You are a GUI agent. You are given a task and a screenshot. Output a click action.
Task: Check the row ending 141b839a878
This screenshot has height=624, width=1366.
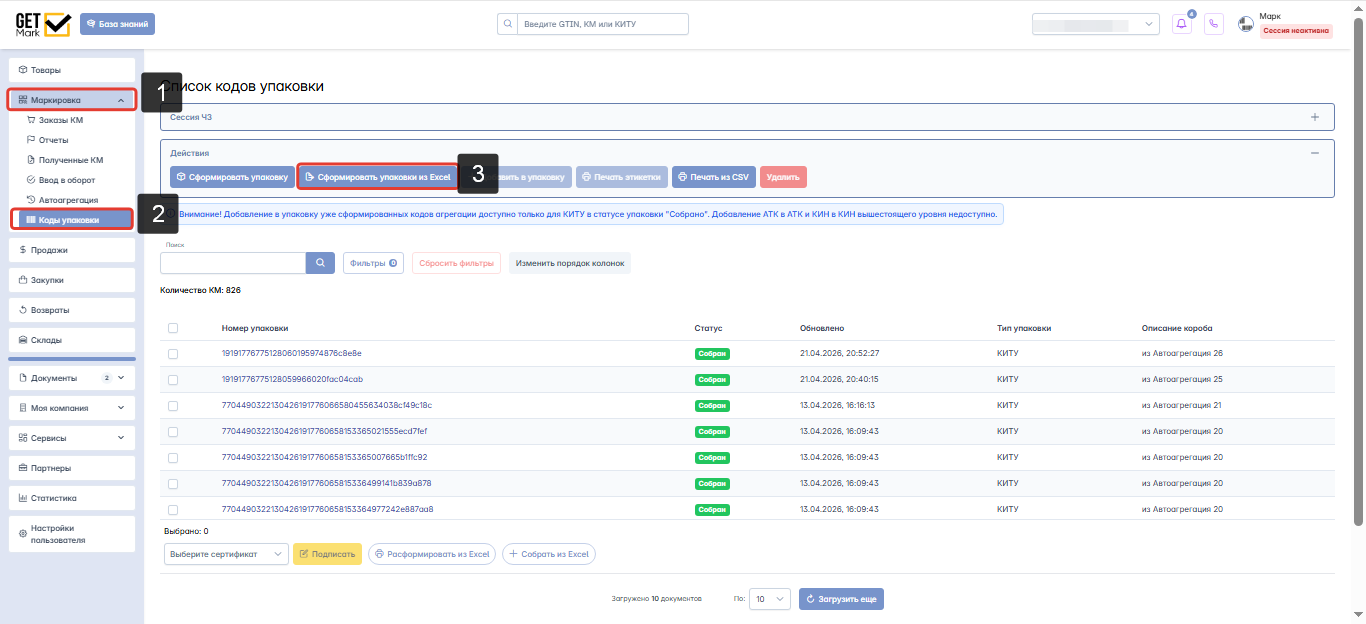173,484
